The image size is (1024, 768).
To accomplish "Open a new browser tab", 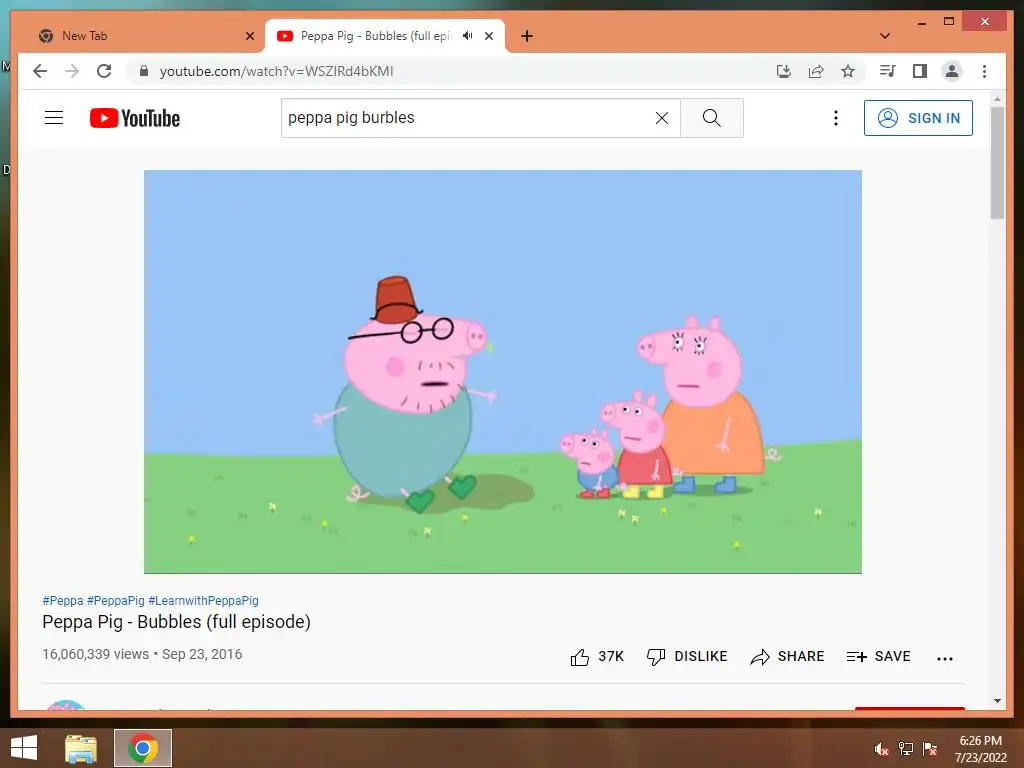I will 527,36.
